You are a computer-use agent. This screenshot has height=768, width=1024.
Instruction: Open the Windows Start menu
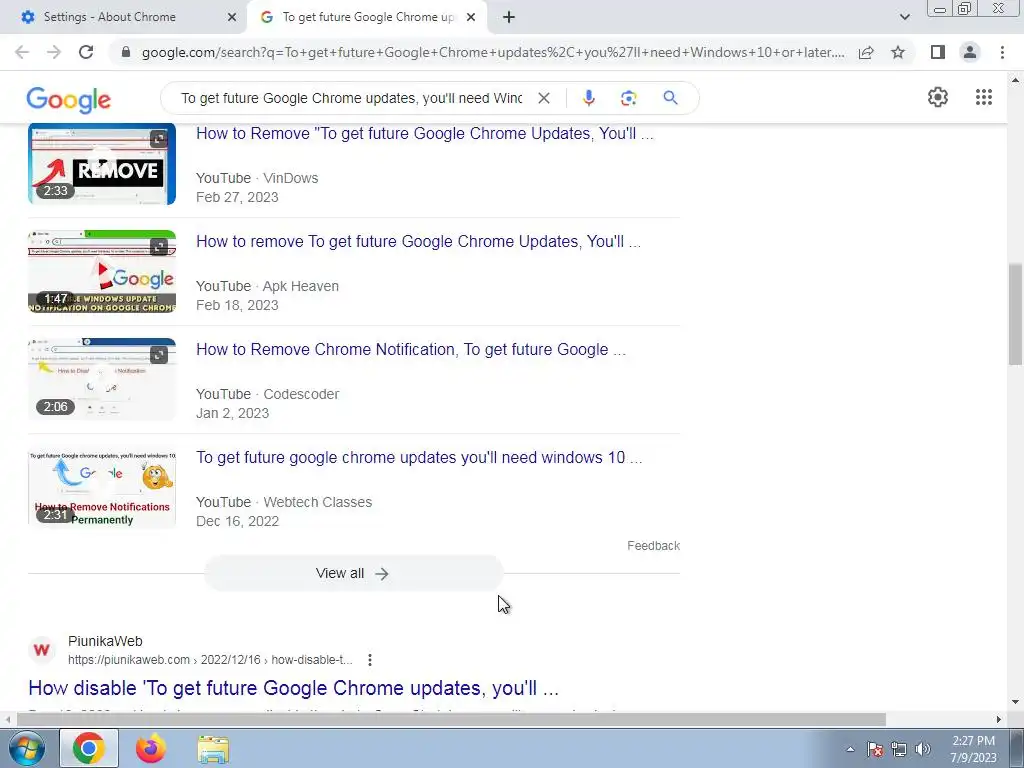tap(26, 748)
